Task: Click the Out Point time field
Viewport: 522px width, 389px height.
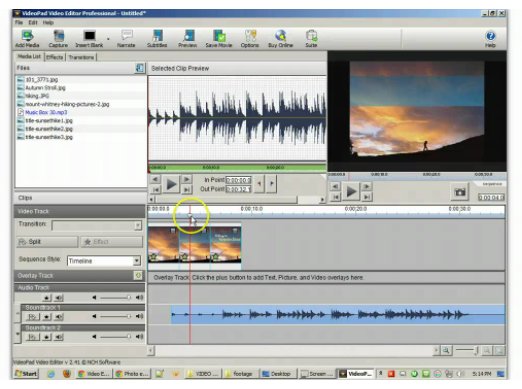Action: 238,189
